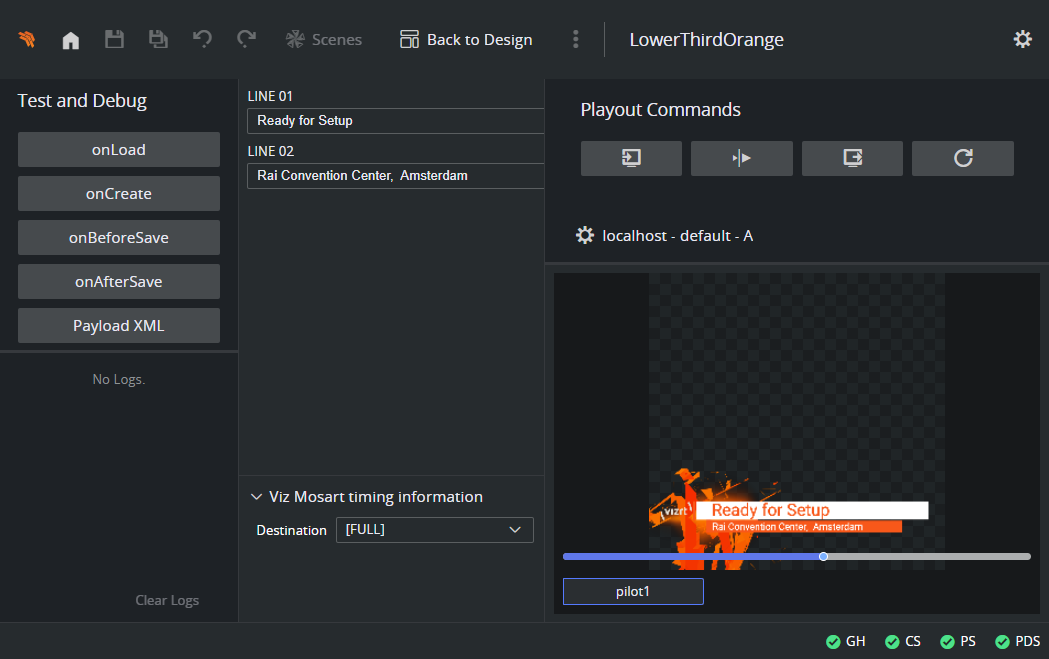1049x659 pixels.
Task: Click the preview timeline slider handle
Action: pyautogui.click(x=823, y=556)
